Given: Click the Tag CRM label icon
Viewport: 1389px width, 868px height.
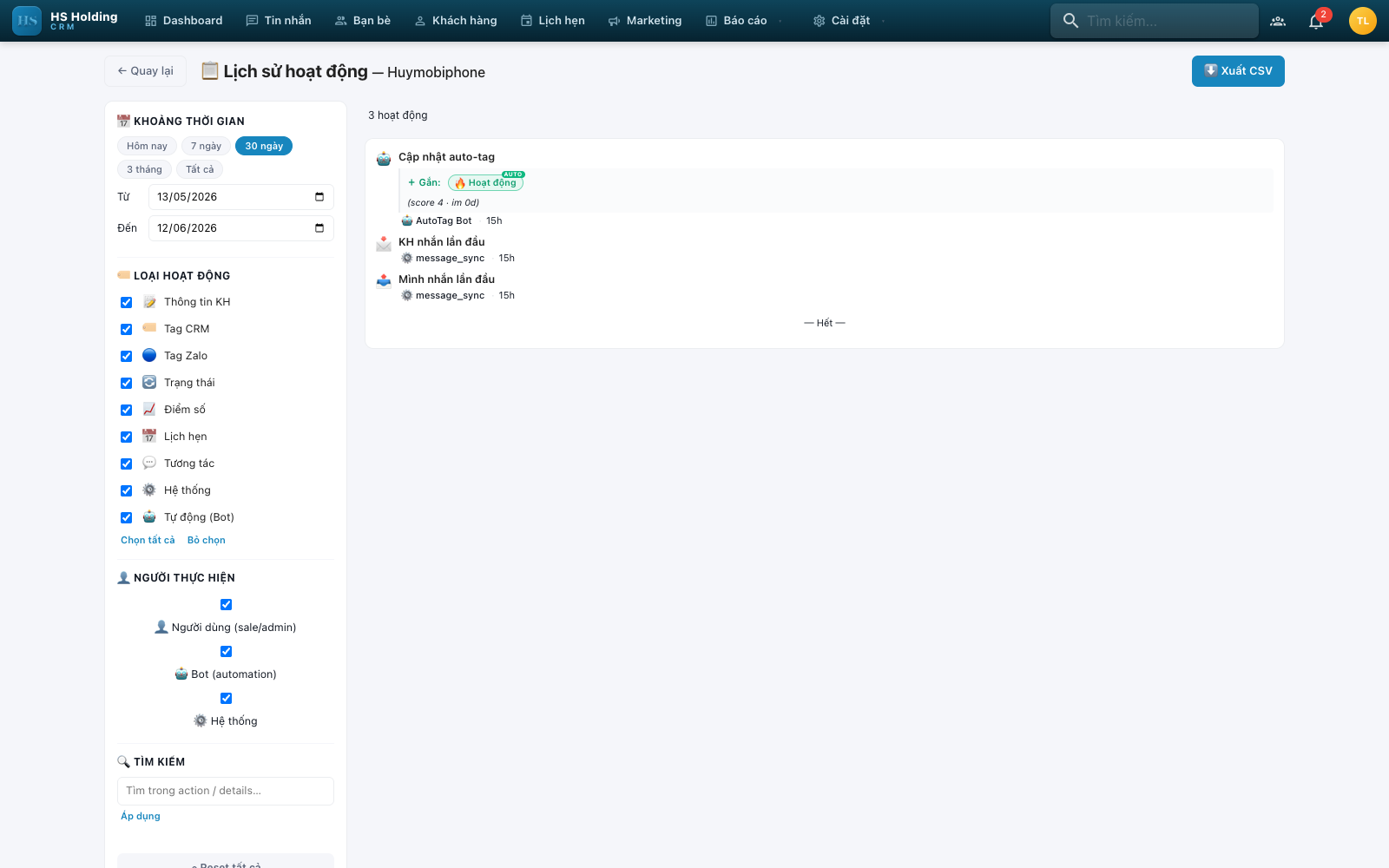Looking at the screenshot, I should click(x=149, y=328).
